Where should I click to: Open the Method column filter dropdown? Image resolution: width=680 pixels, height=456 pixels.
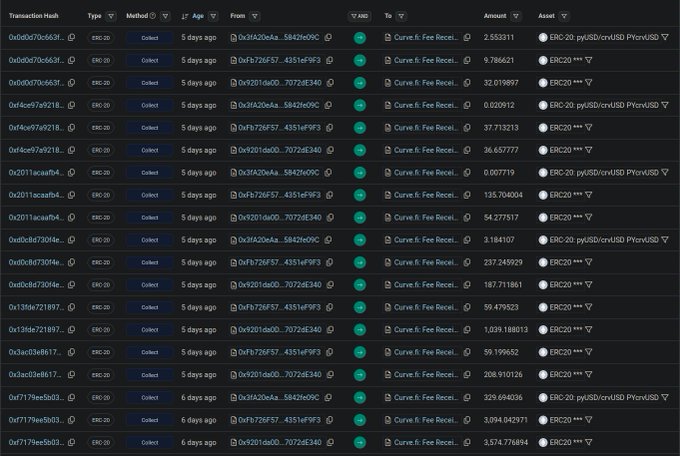click(166, 16)
